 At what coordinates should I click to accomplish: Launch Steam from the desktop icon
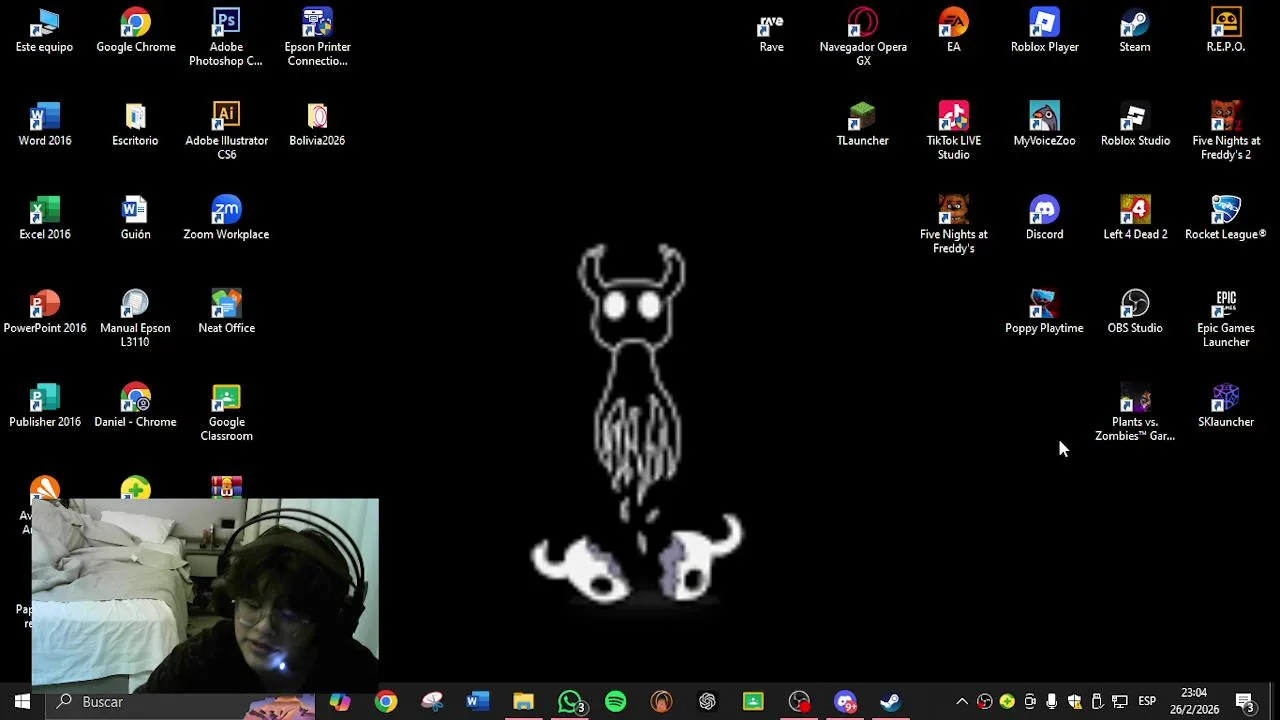click(1135, 31)
